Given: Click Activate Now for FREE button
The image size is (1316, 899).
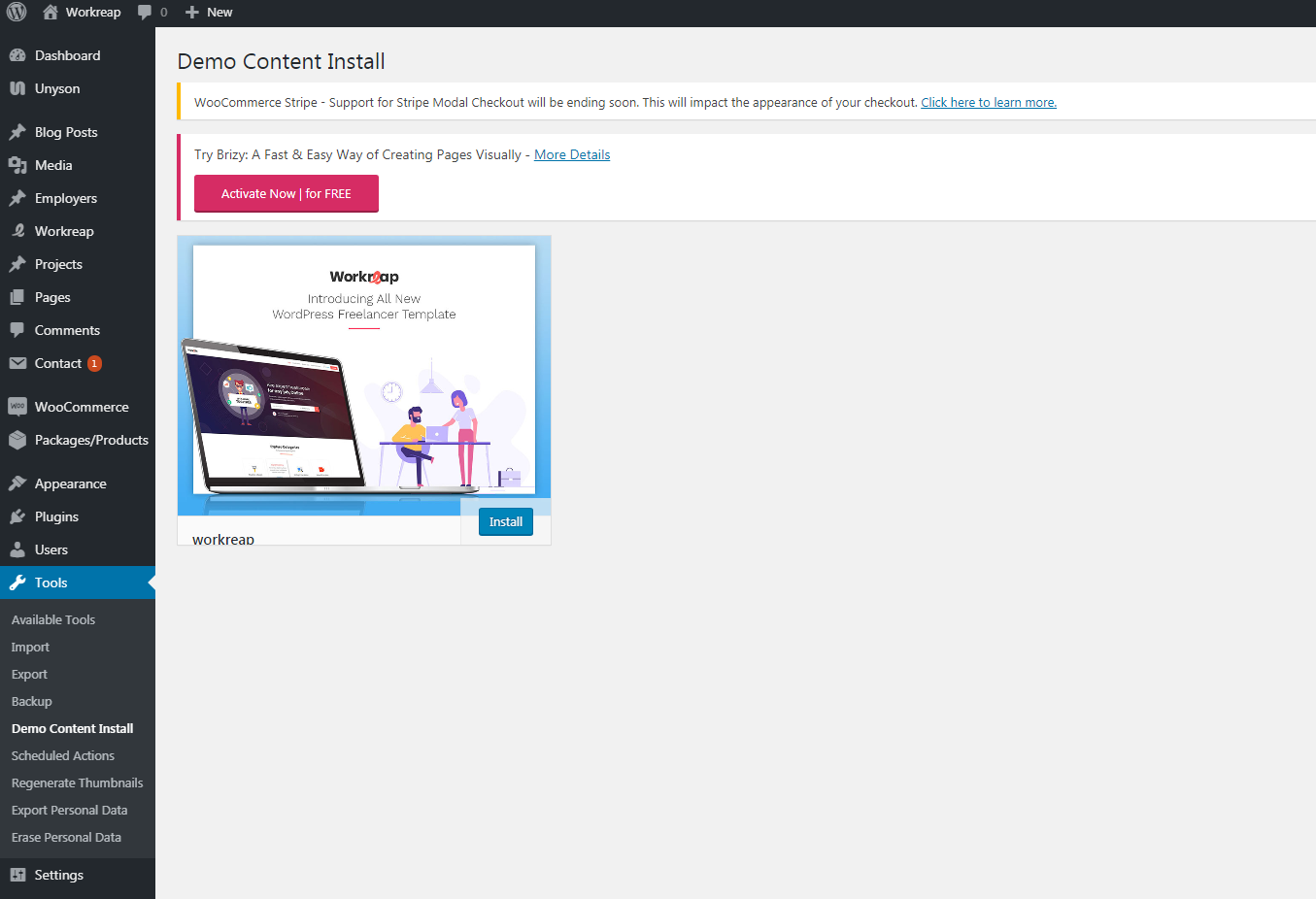Looking at the screenshot, I should [287, 193].
